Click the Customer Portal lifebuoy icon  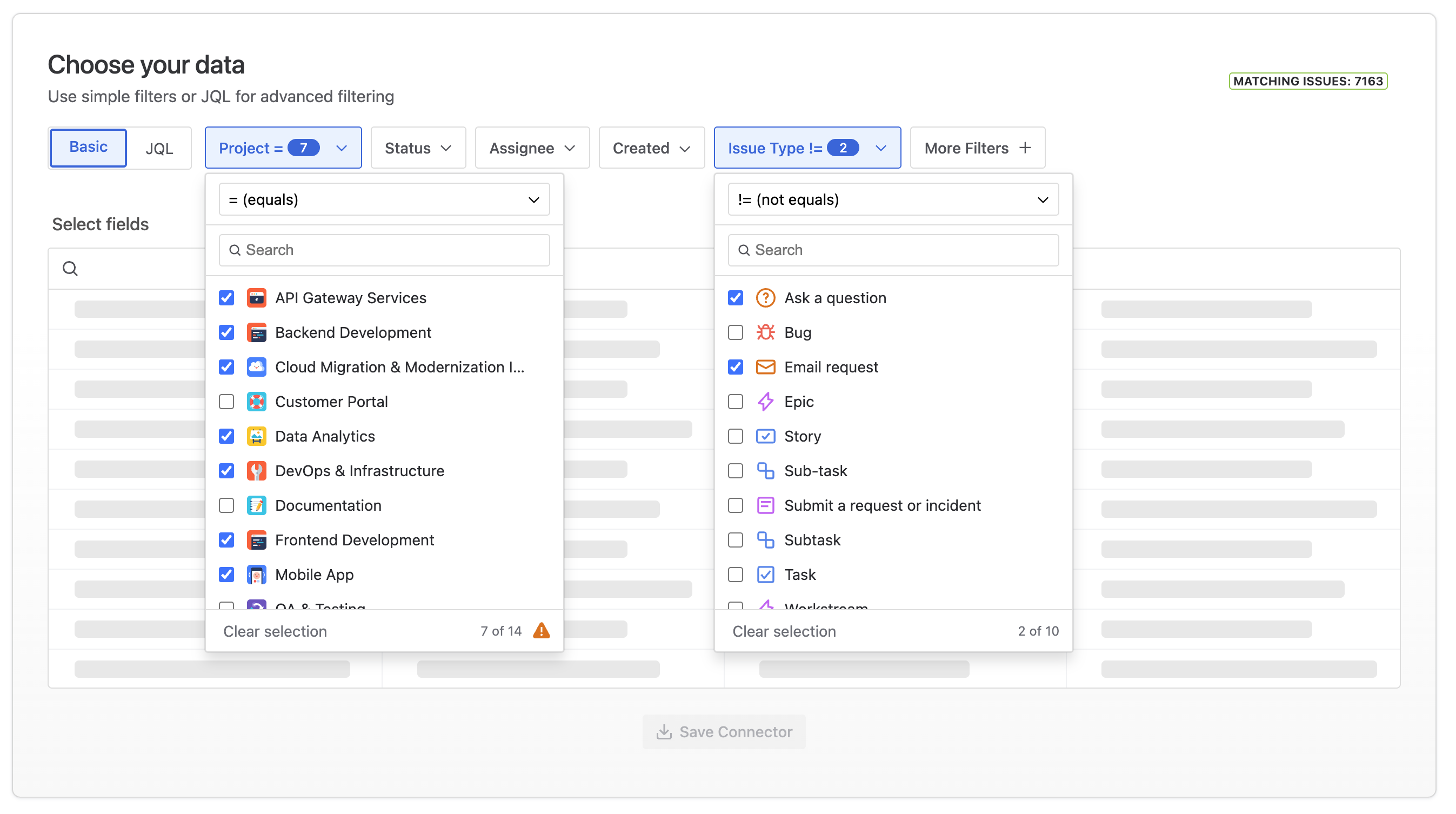[257, 402]
